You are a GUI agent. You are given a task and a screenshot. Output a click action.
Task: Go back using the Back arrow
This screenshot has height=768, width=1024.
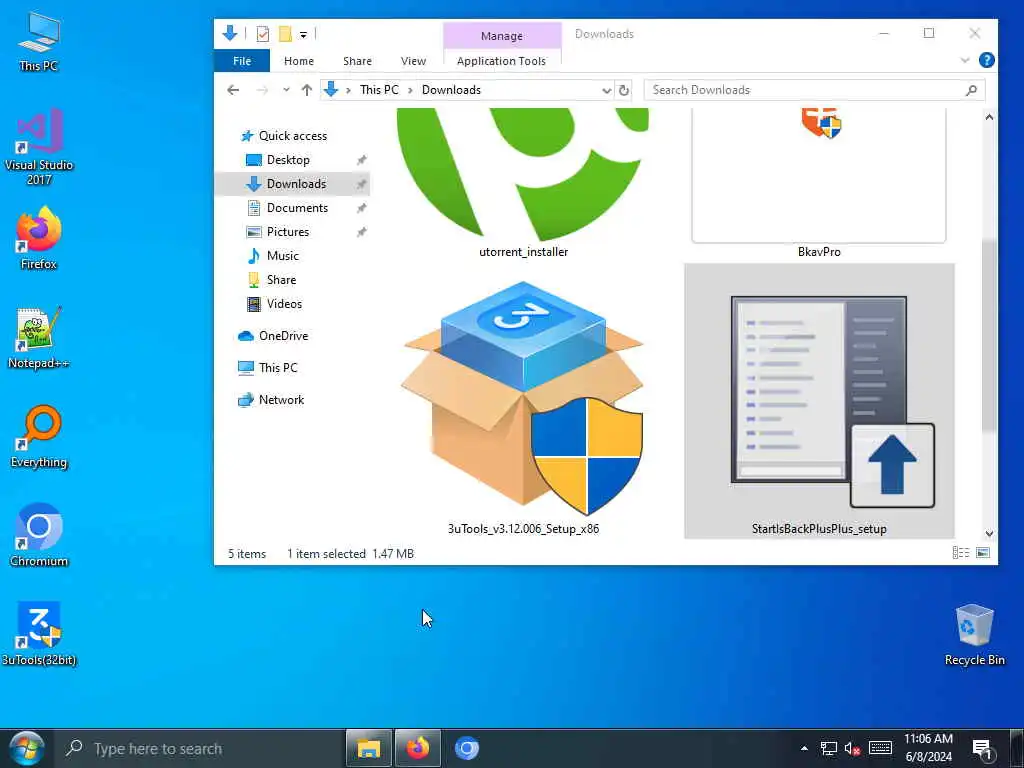pyautogui.click(x=233, y=90)
